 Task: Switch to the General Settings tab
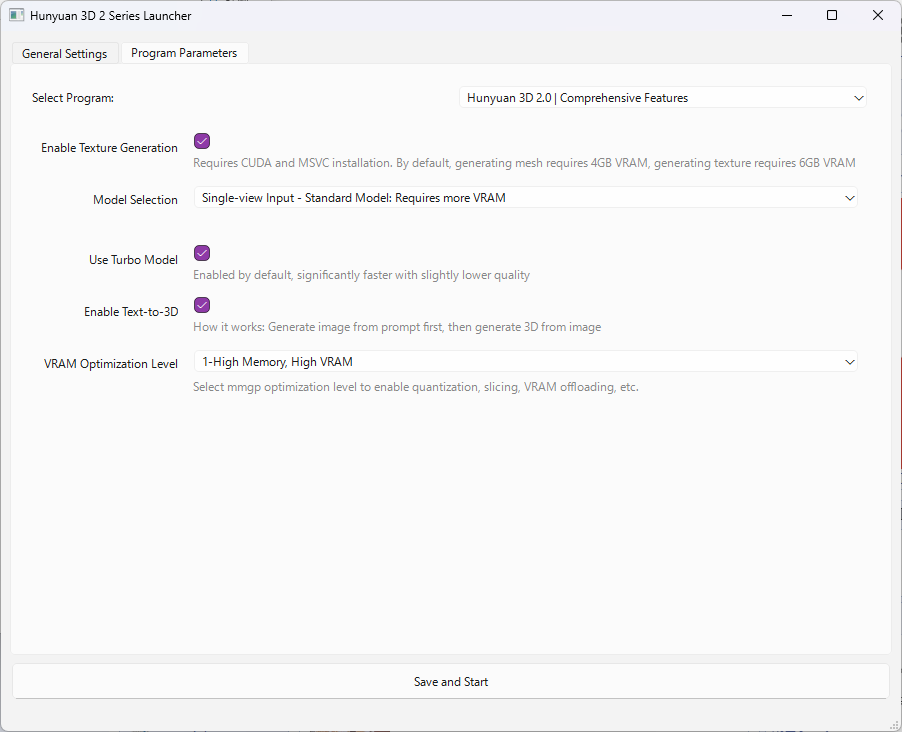click(x=65, y=54)
